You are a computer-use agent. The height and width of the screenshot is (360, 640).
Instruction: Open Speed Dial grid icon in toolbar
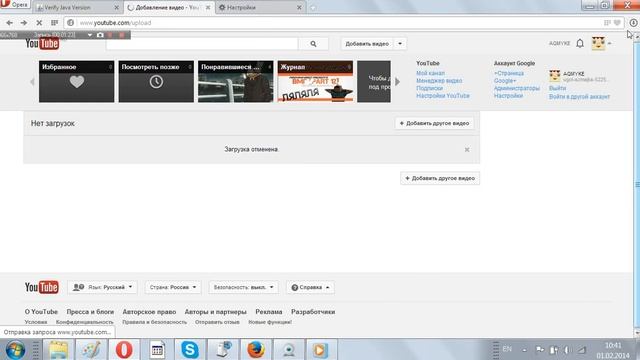tap(54, 23)
